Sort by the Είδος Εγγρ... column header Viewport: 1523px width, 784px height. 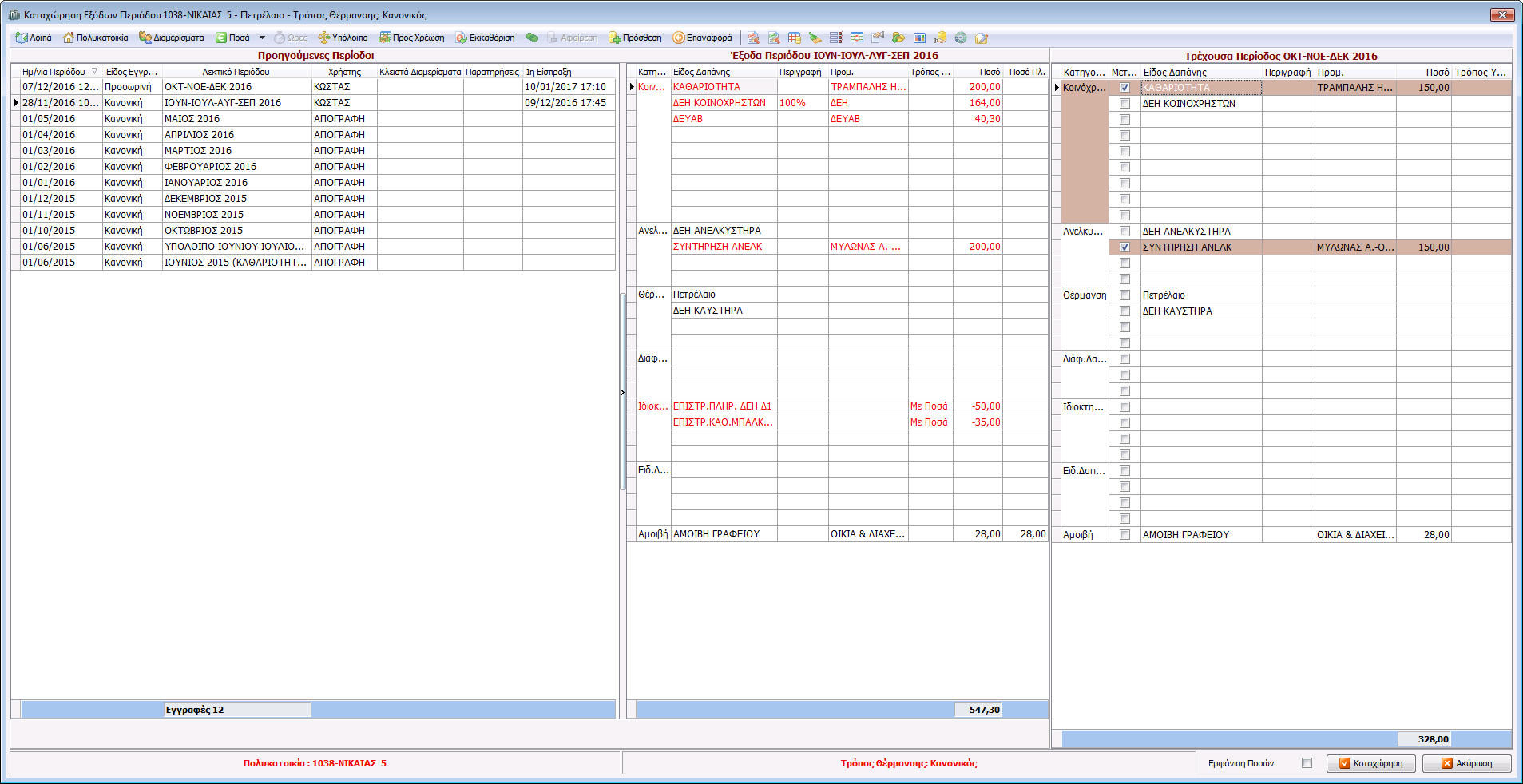(132, 72)
